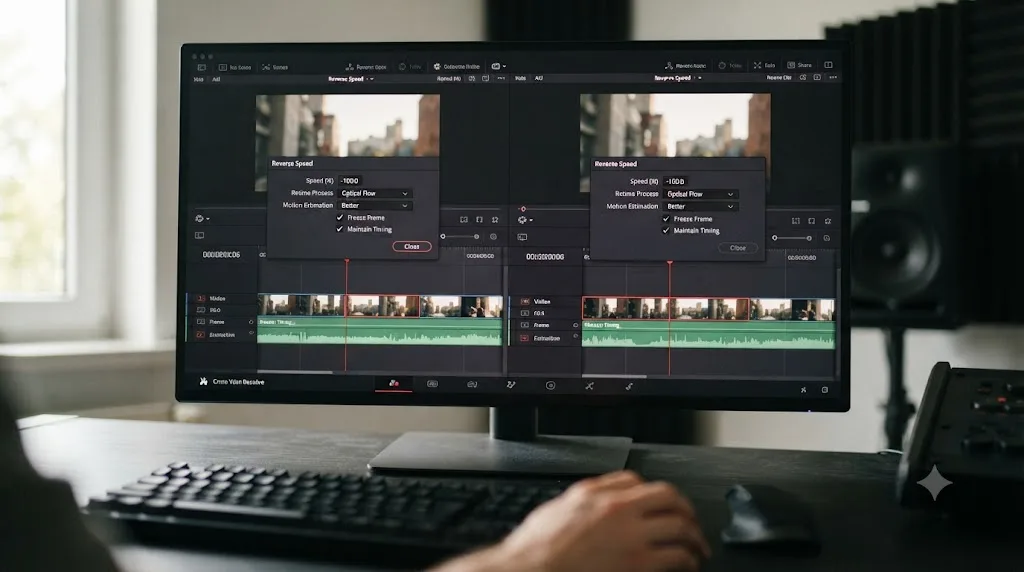Image resolution: width=1024 pixels, height=572 pixels.
Task: Click 'Reverse Nome' in the right top toolbar
Action: click(x=685, y=65)
